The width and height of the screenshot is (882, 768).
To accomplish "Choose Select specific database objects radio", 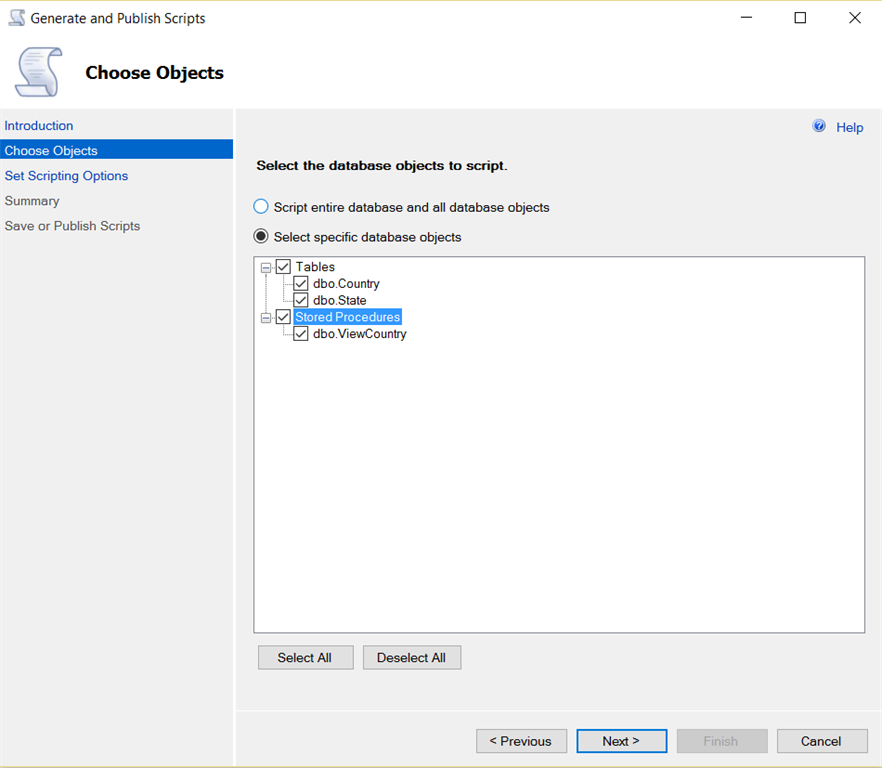I will point(261,237).
